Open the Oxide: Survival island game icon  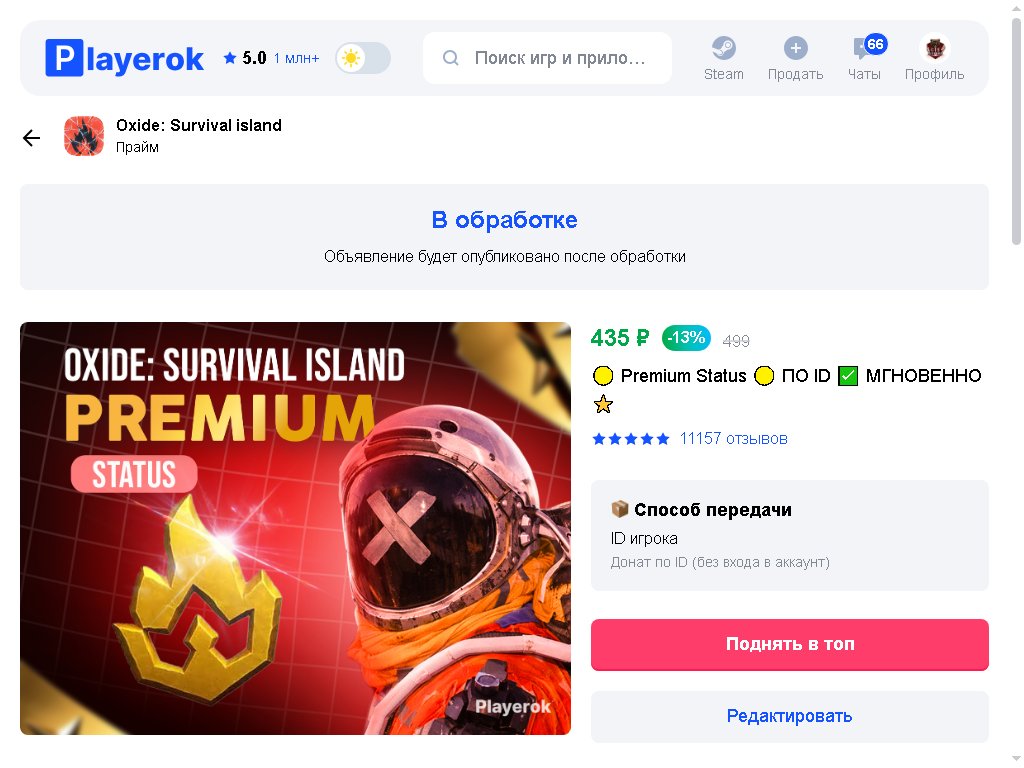point(84,136)
